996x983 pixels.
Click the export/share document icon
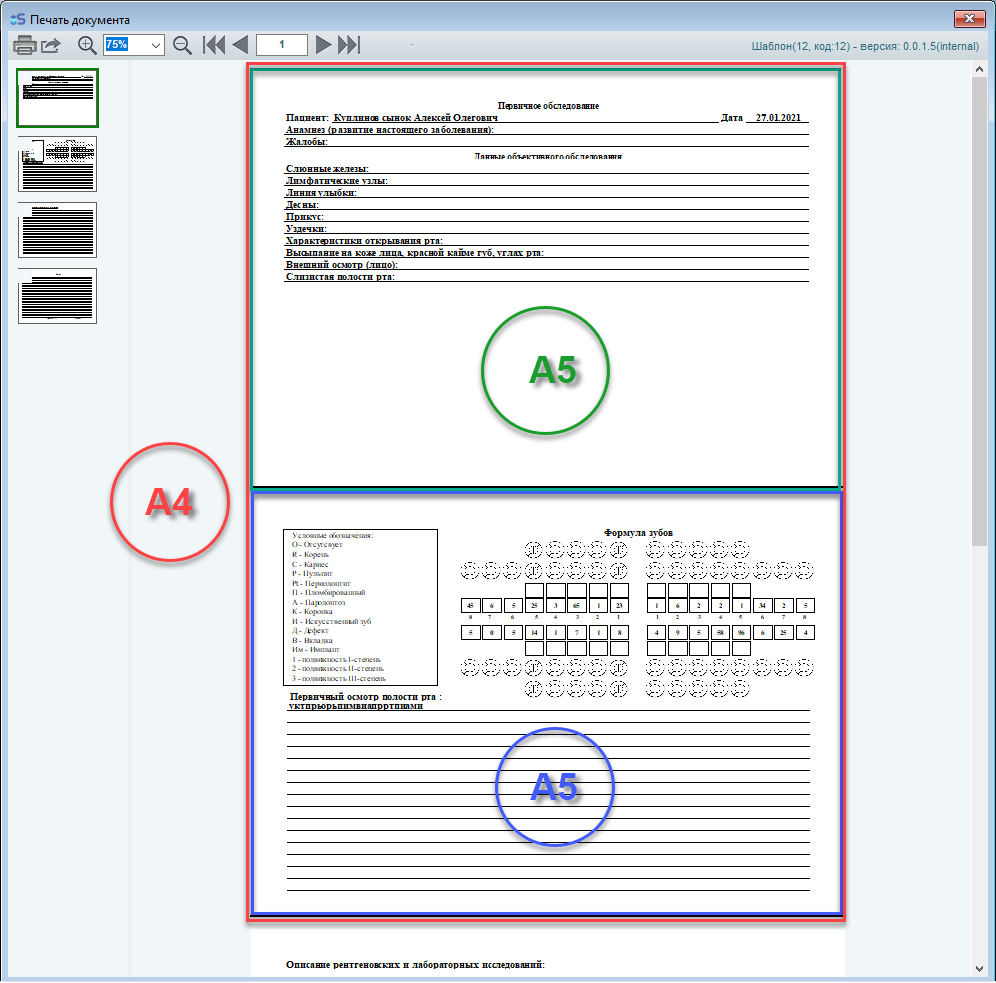[x=51, y=45]
